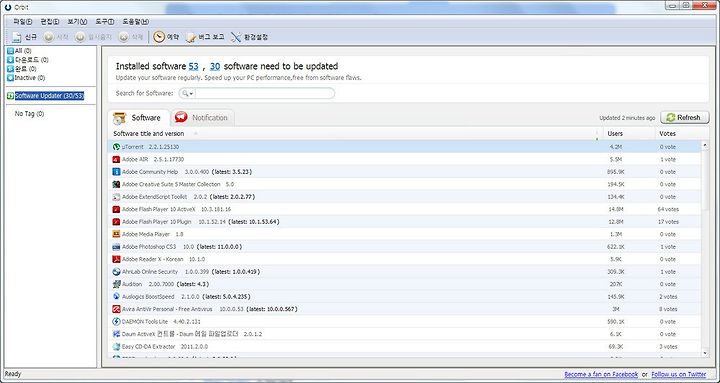Click the 버그 보고 bug report icon
Screen dimensions: 720x383
click(191, 37)
